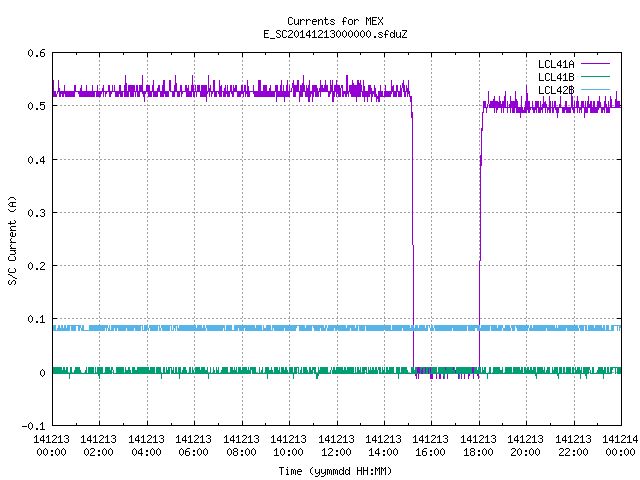Click the 141213 14:00 x-axis tick label

pos(383,445)
